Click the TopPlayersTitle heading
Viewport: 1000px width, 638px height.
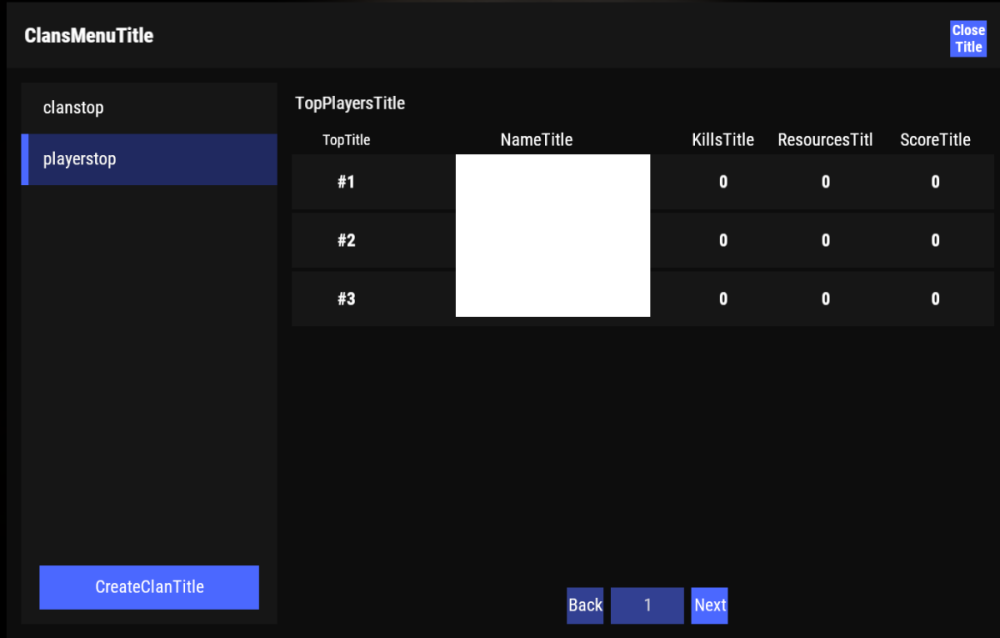[x=350, y=103]
